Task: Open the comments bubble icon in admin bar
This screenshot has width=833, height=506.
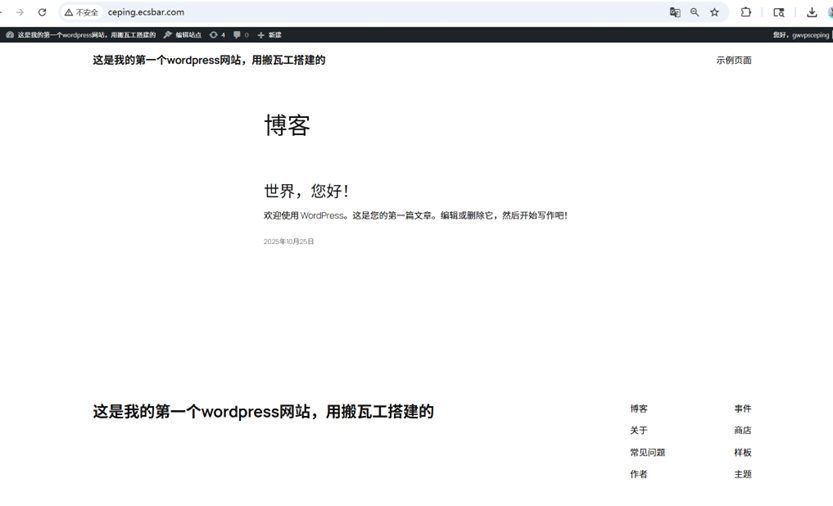Action: click(241, 35)
